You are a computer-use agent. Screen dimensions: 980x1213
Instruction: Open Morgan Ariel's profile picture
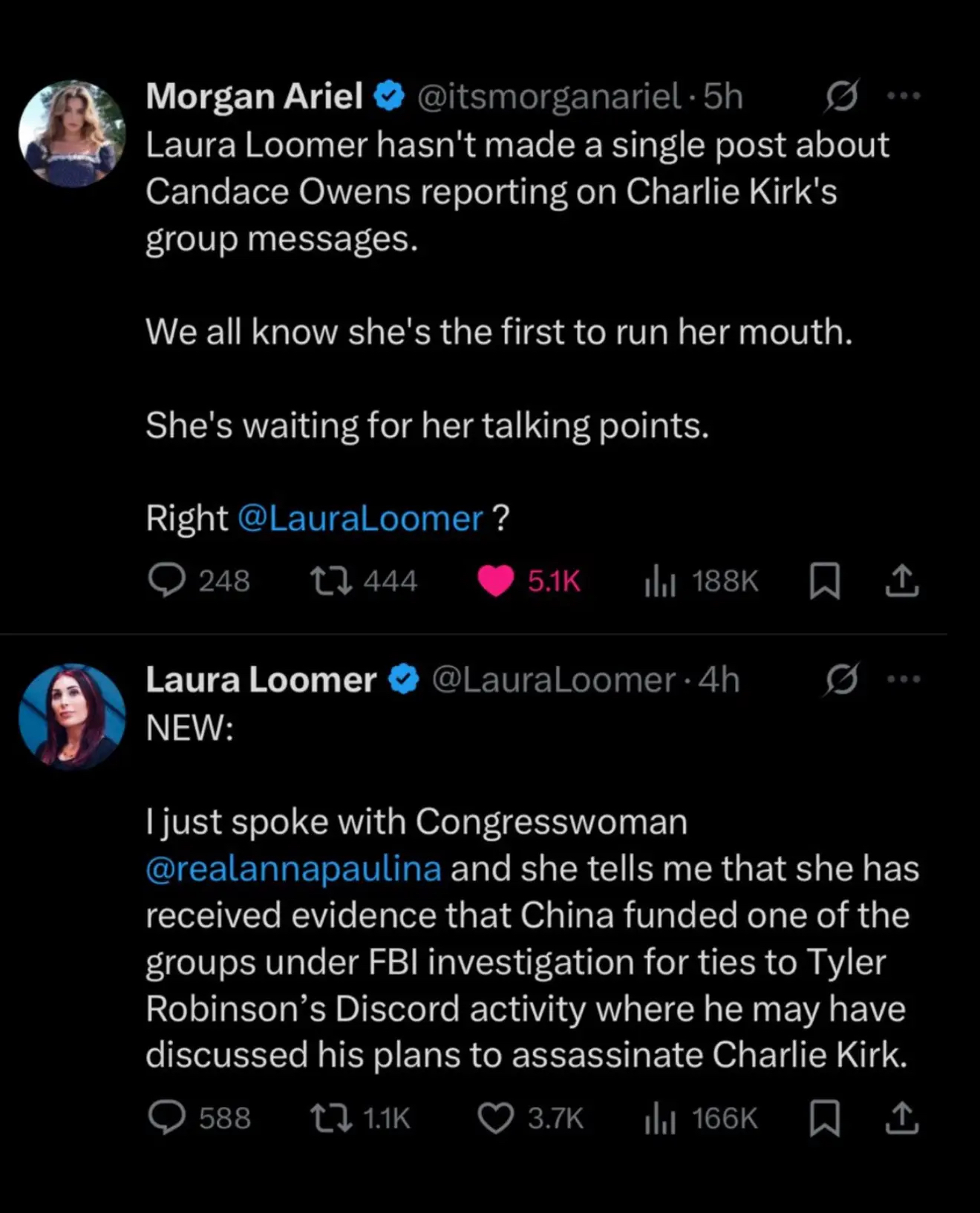(x=72, y=133)
